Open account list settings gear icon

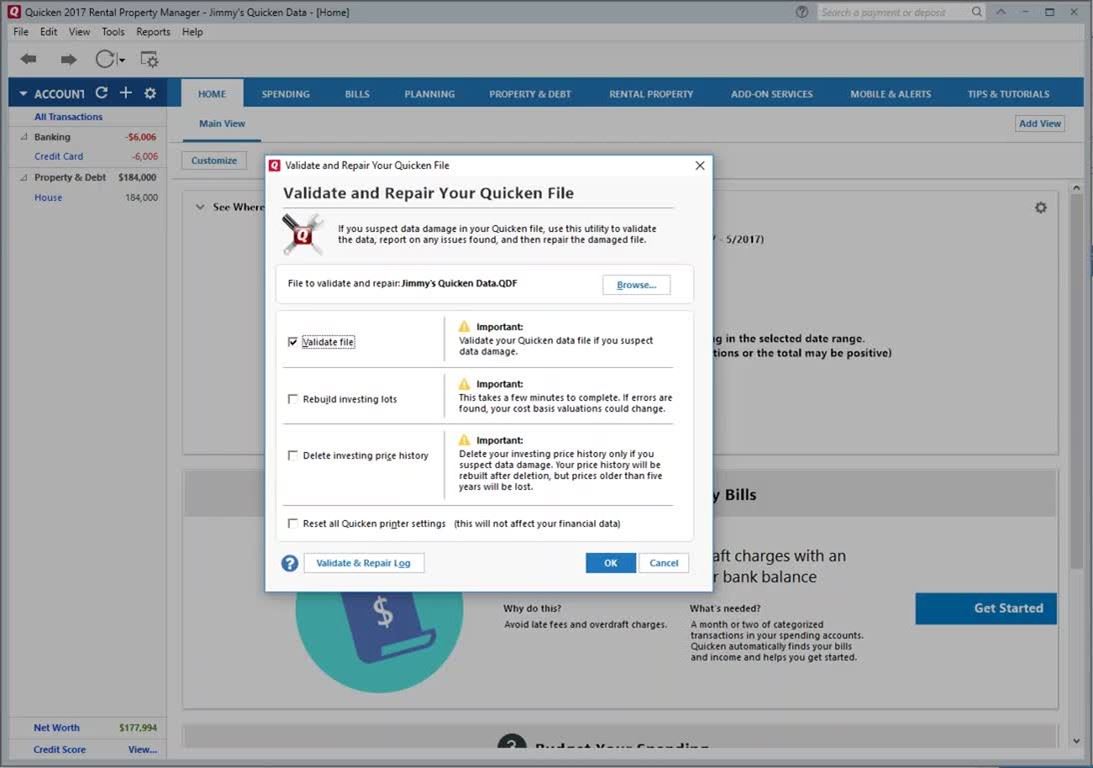pos(150,93)
